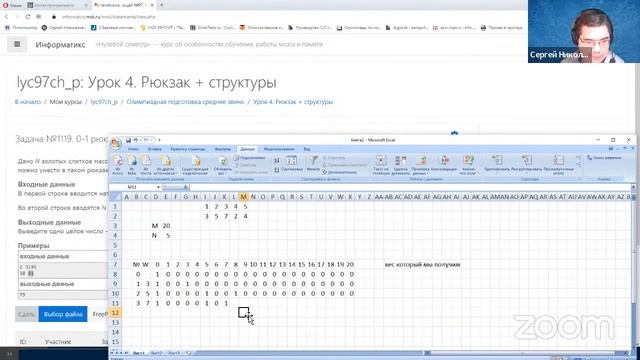
Task: Focus the browser address bar
Action: coord(109,17)
